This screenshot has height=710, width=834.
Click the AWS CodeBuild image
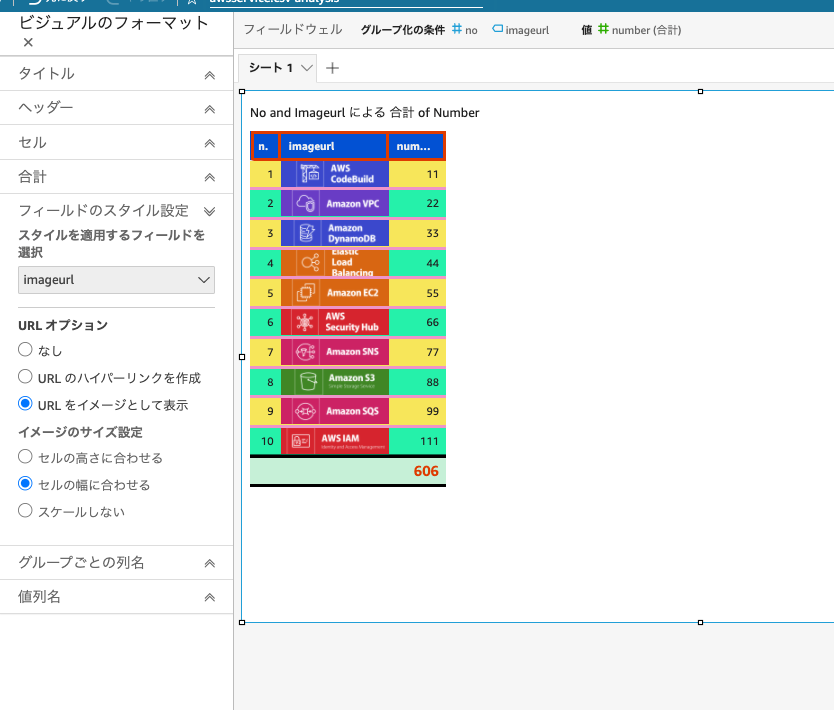(x=335, y=174)
